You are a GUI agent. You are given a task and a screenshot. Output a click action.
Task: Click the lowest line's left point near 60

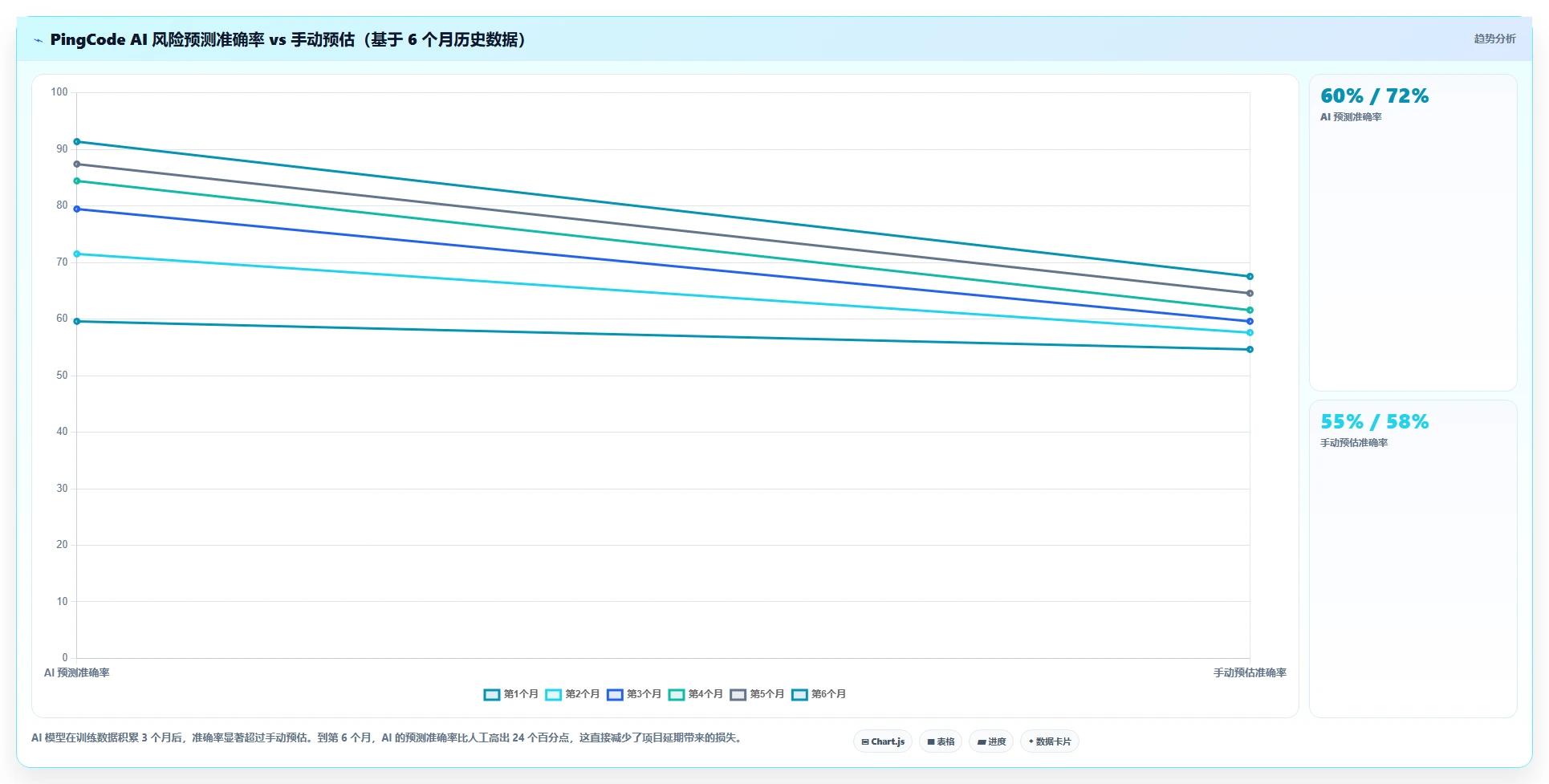(x=77, y=322)
